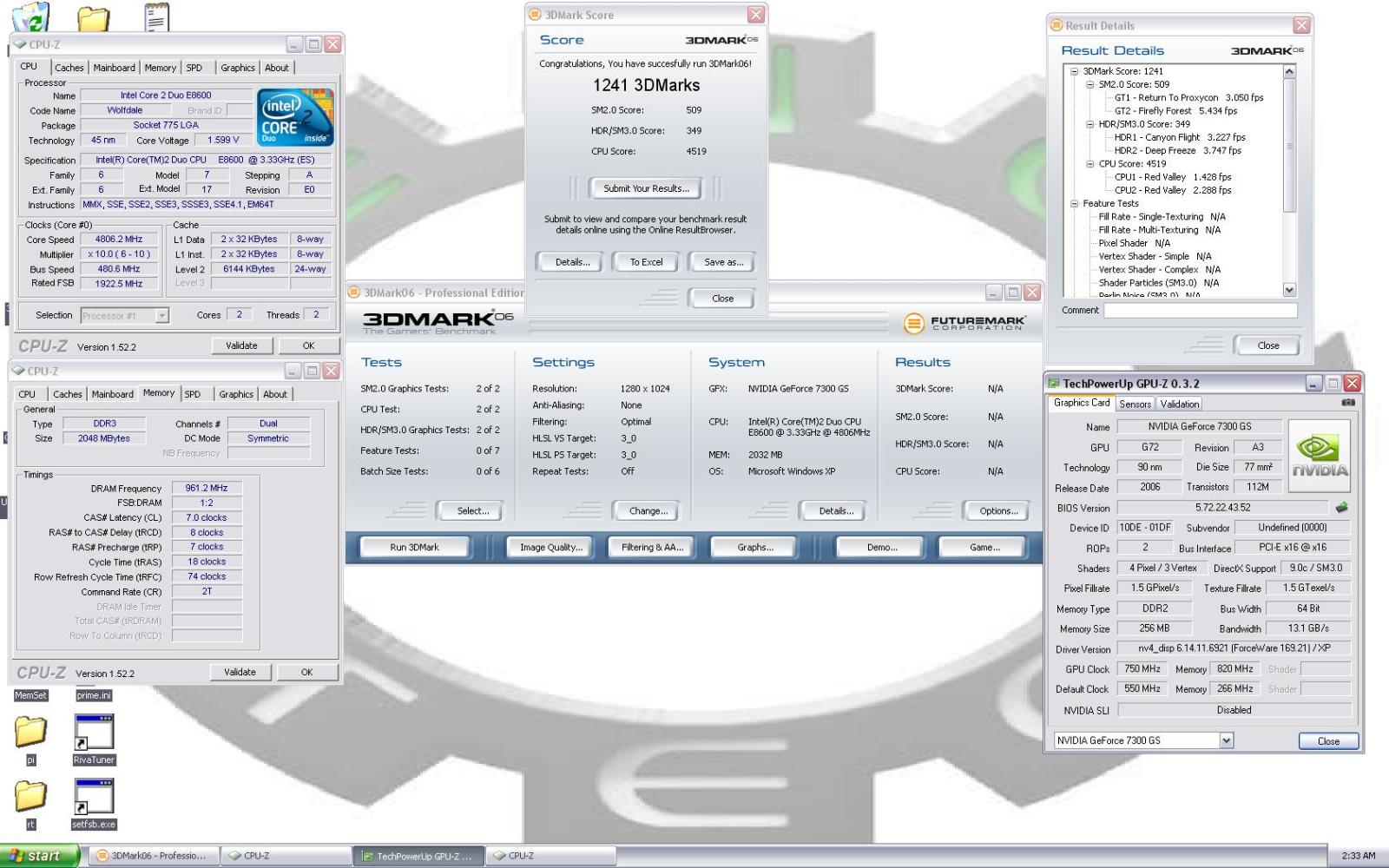Click Validate in CPU-Z memory timings window
Viewport: 1389px width, 868px height.
[240, 672]
